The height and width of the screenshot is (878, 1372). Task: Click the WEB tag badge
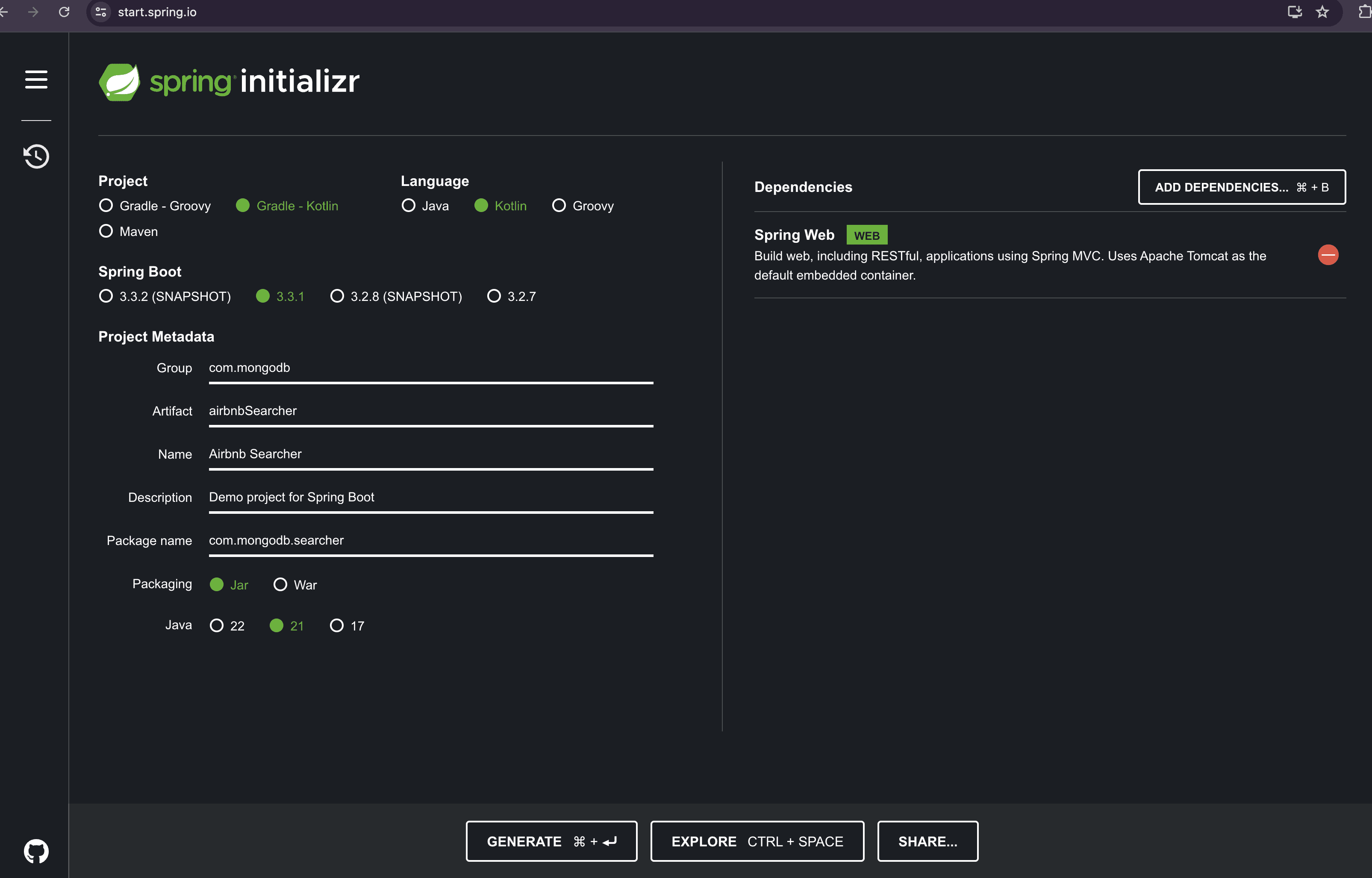pos(866,236)
